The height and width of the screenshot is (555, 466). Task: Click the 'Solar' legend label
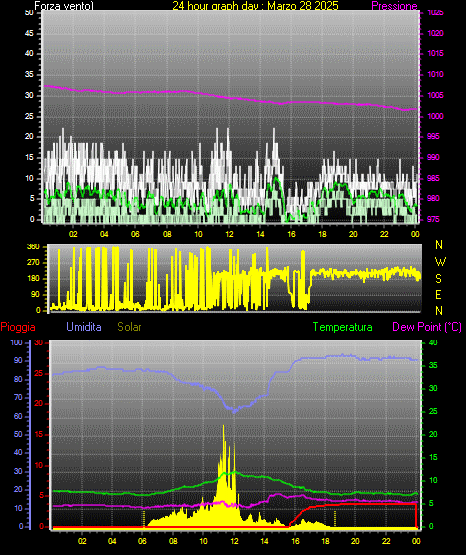(x=130, y=327)
